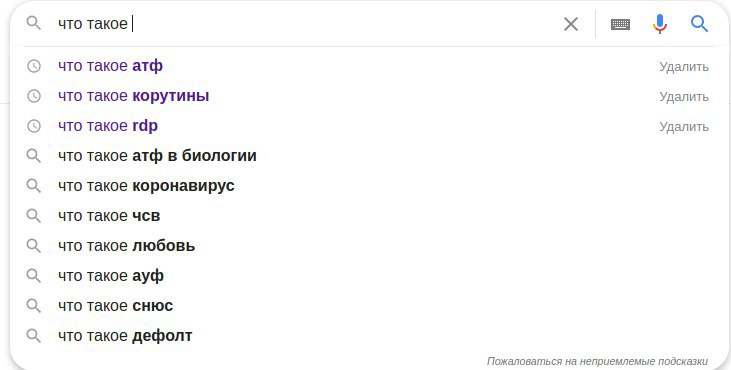Viewport: 731px width, 370px height.
Task: Click the clock icon beside «что такое корутины»
Action: tap(34, 96)
